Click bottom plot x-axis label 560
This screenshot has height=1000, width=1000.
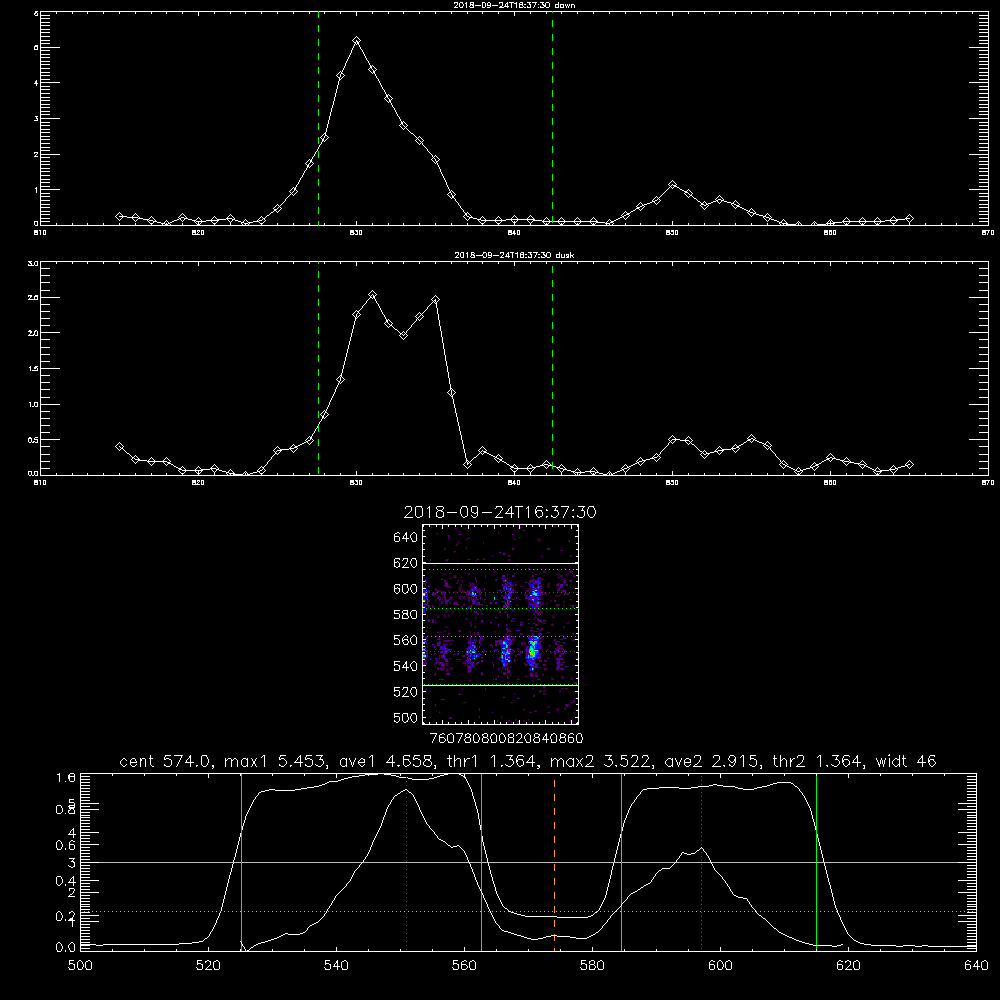pos(464,966)
